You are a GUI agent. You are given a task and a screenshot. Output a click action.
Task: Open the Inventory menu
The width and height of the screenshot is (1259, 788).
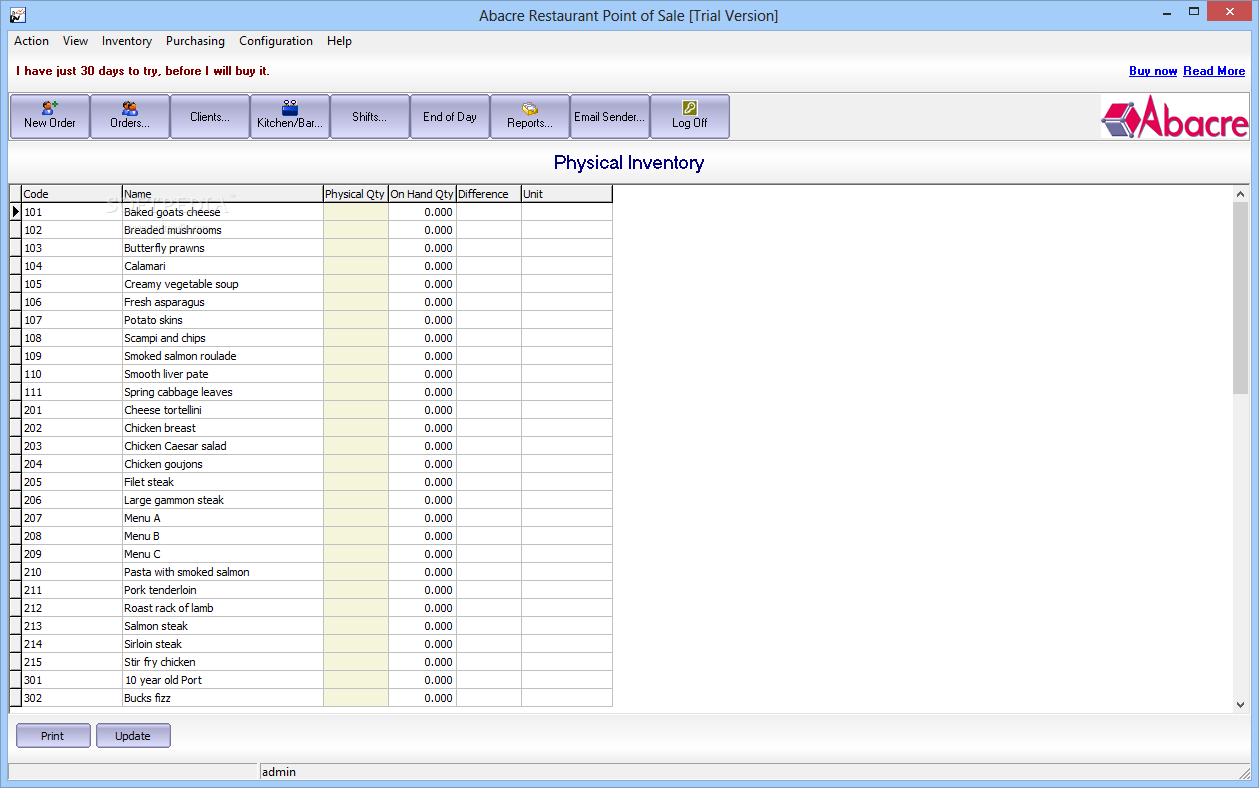coord(127,41)
